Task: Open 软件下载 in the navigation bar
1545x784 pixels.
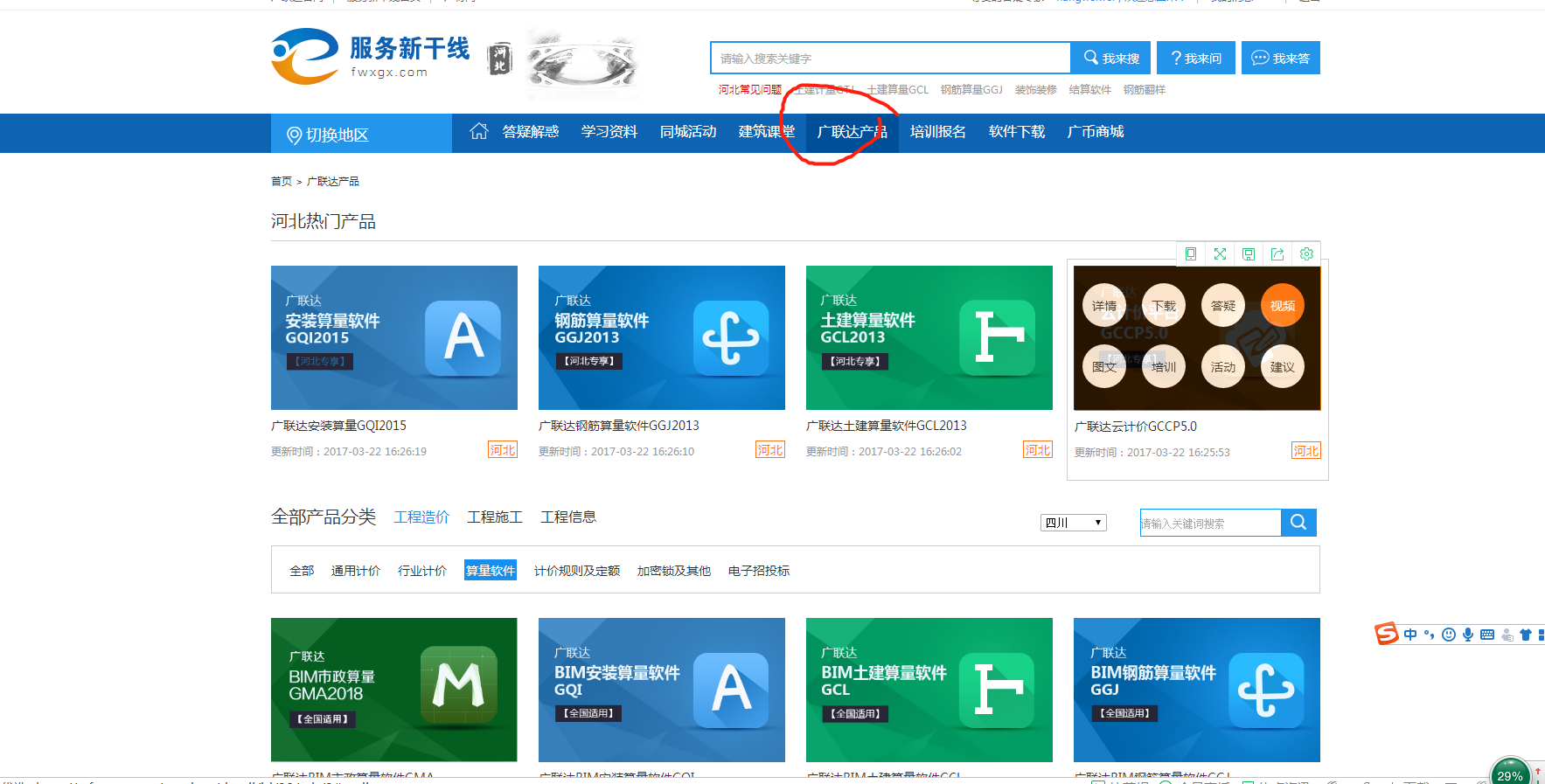Action: (1017, 131)
